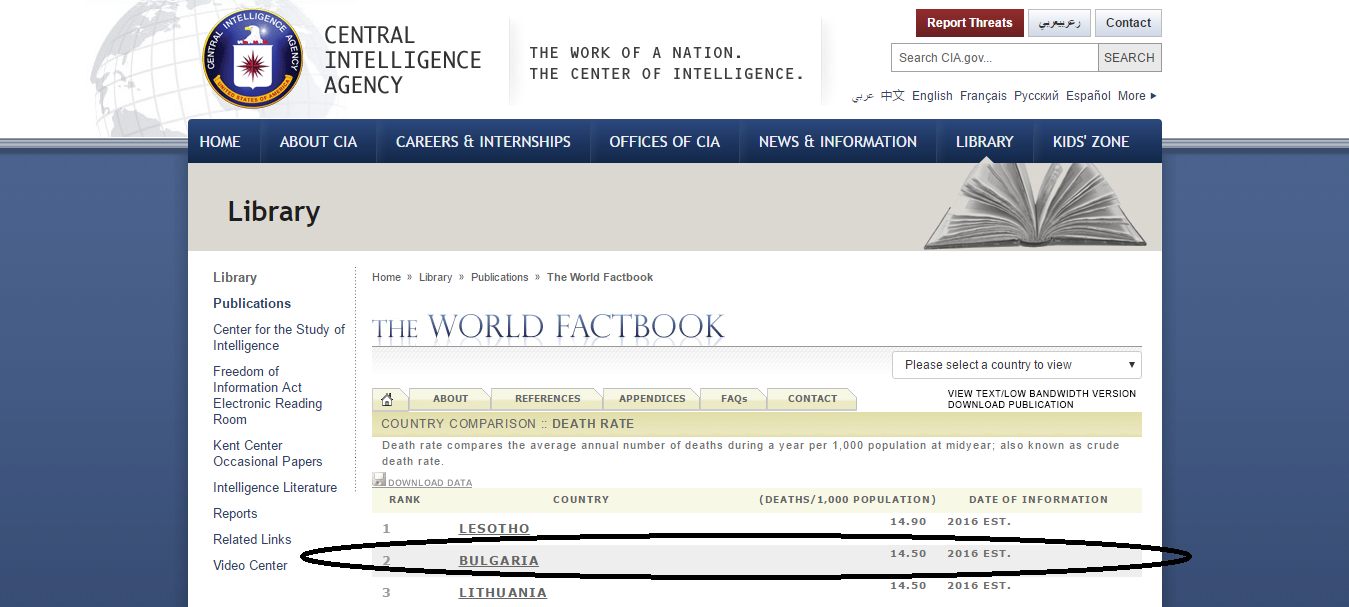Open the HOME navigation item

(220, 142)
